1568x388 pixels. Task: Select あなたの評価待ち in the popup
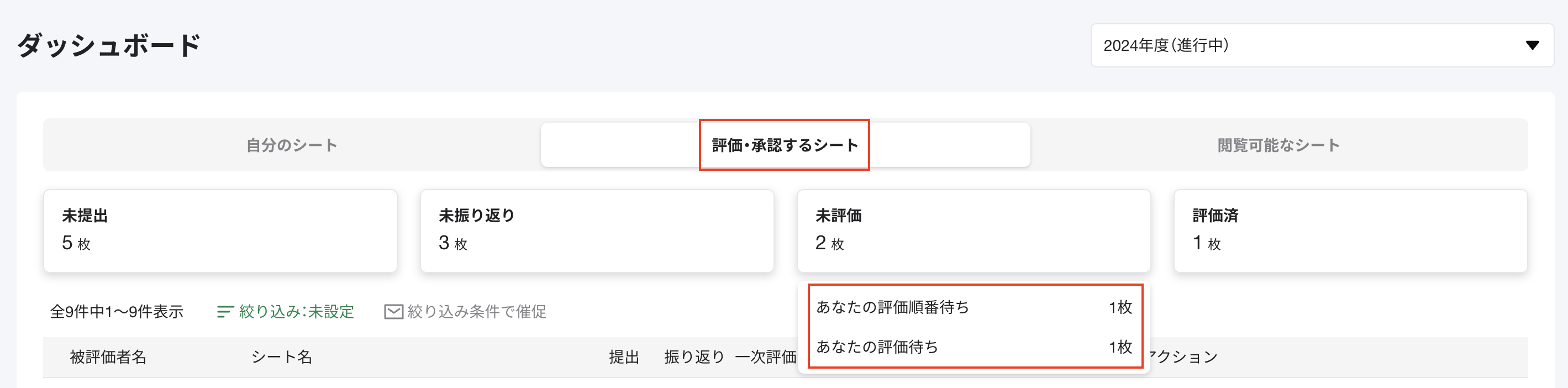click(974, 347)
